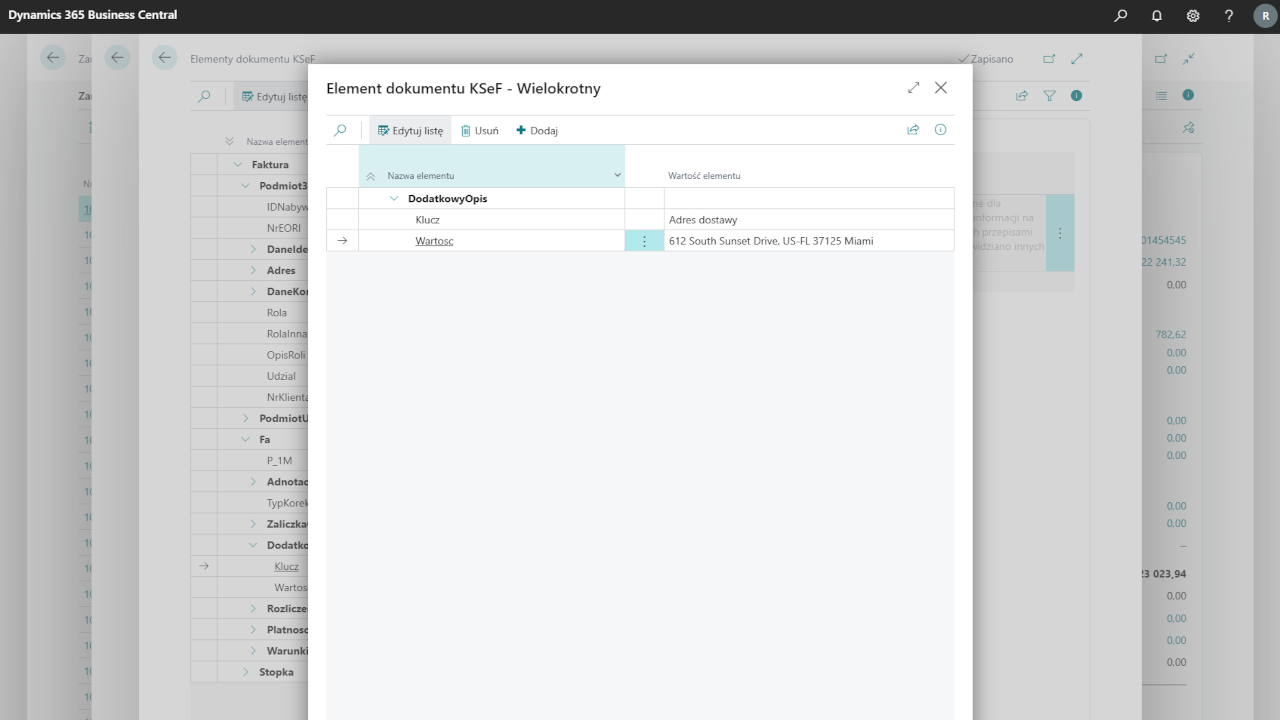Open the help question mark
The width and height of the screenshot is (1280, 720).
pyautogui.click(x=1229, y=16)
